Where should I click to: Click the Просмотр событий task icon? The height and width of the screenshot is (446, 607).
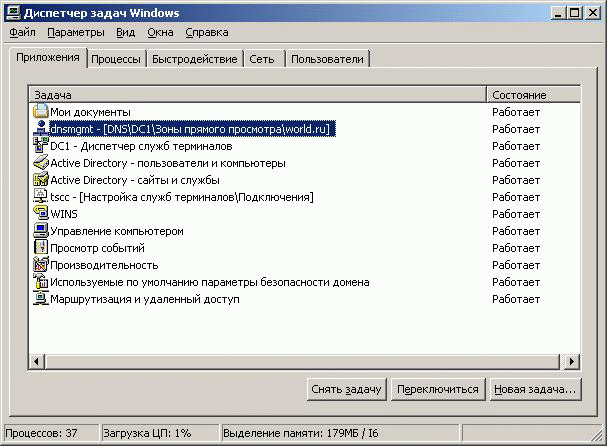[x=41, y=248]
